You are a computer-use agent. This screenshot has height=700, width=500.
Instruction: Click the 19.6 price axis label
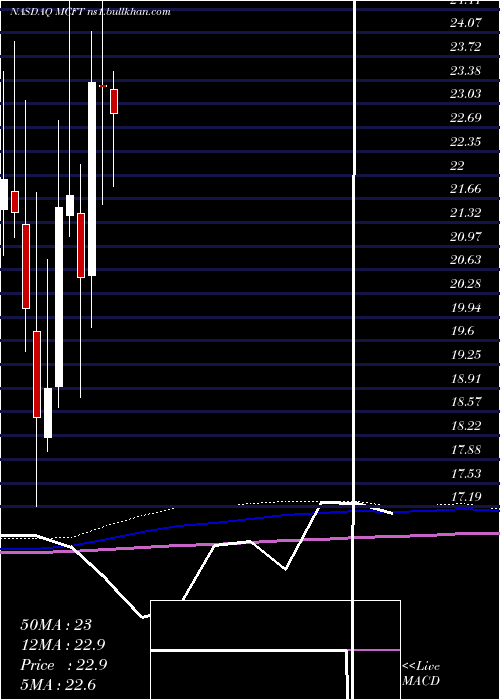pyautogui.click(x=462, y=331)
